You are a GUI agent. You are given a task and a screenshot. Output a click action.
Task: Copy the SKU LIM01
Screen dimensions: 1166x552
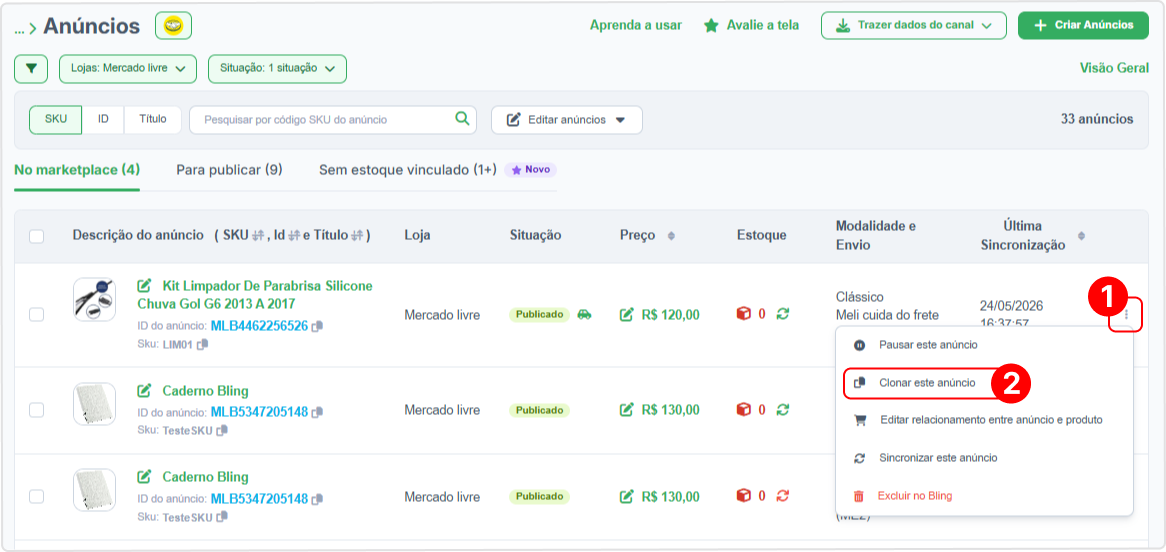(x=203, y=344)
